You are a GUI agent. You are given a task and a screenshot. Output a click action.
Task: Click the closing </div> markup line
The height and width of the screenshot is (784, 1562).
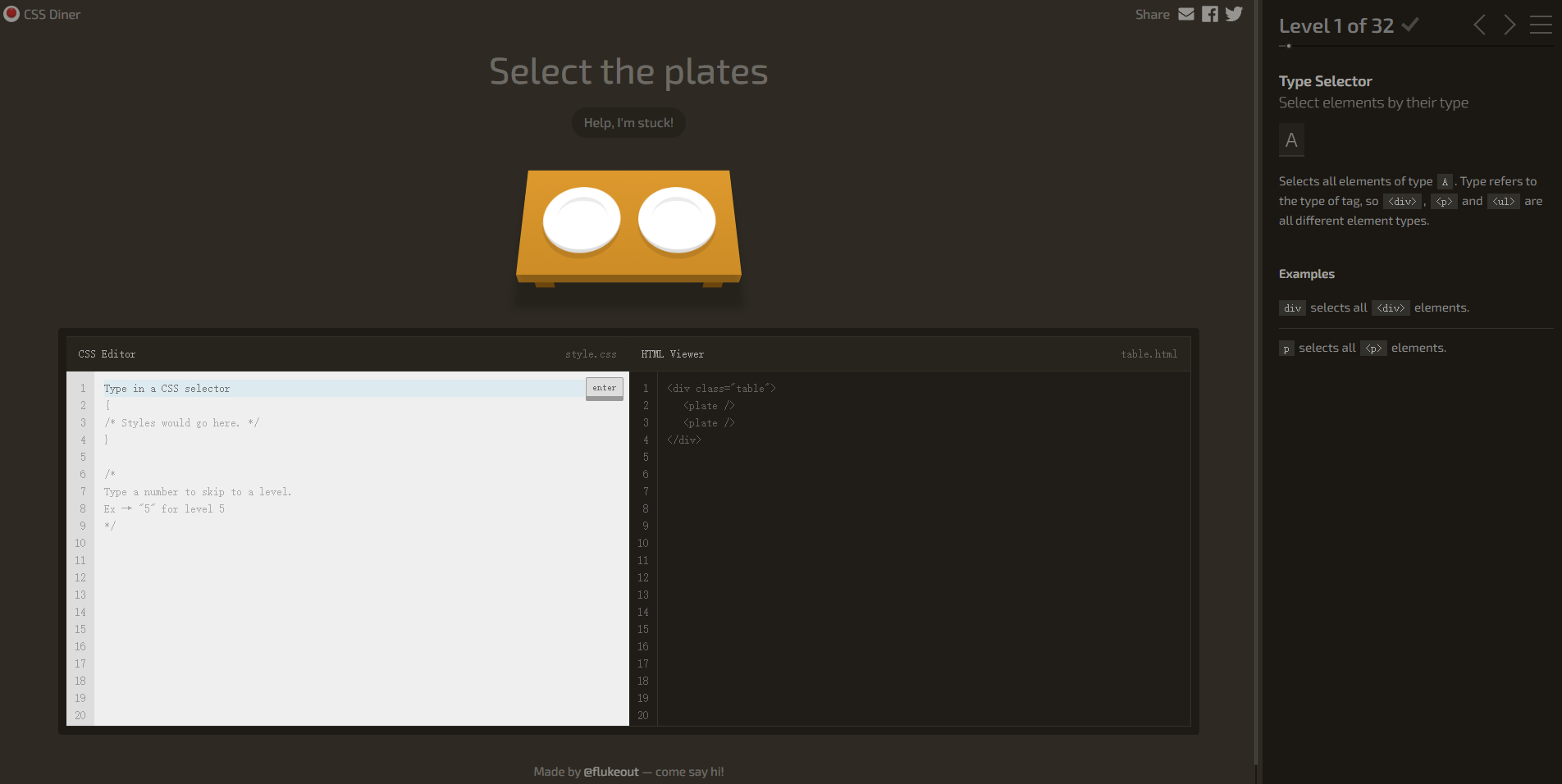(x=684, y=440)
